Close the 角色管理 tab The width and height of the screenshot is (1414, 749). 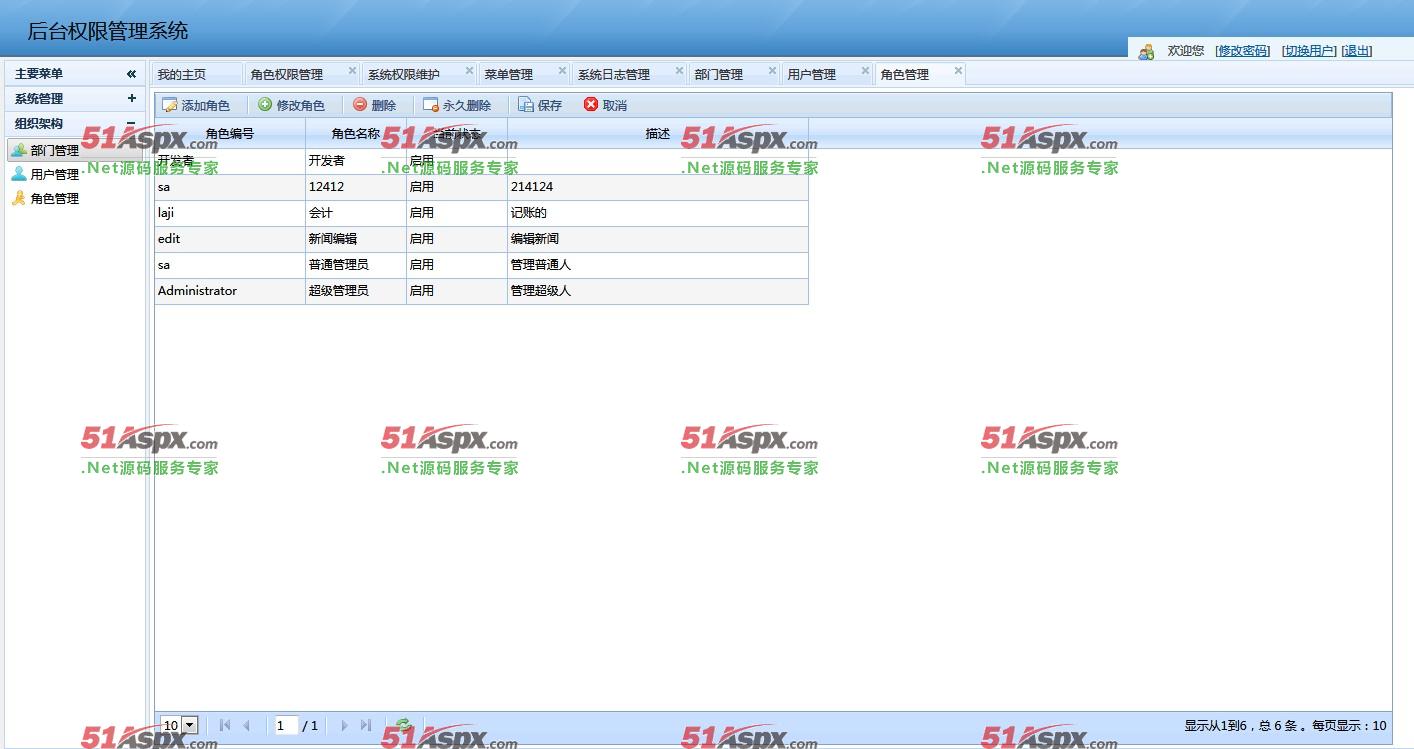click(958, 71)
